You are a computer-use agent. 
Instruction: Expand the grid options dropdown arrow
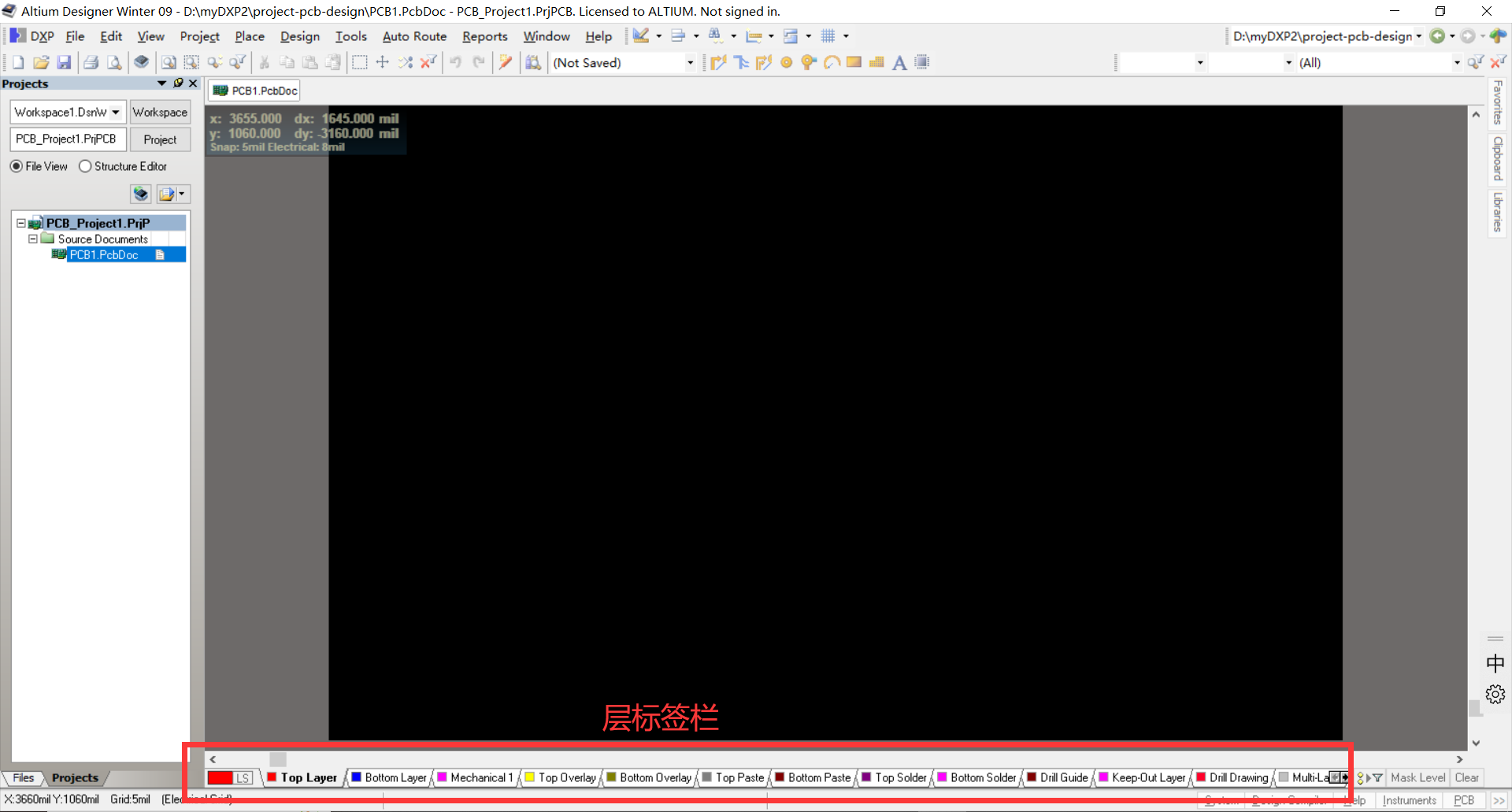click(846, 36)
